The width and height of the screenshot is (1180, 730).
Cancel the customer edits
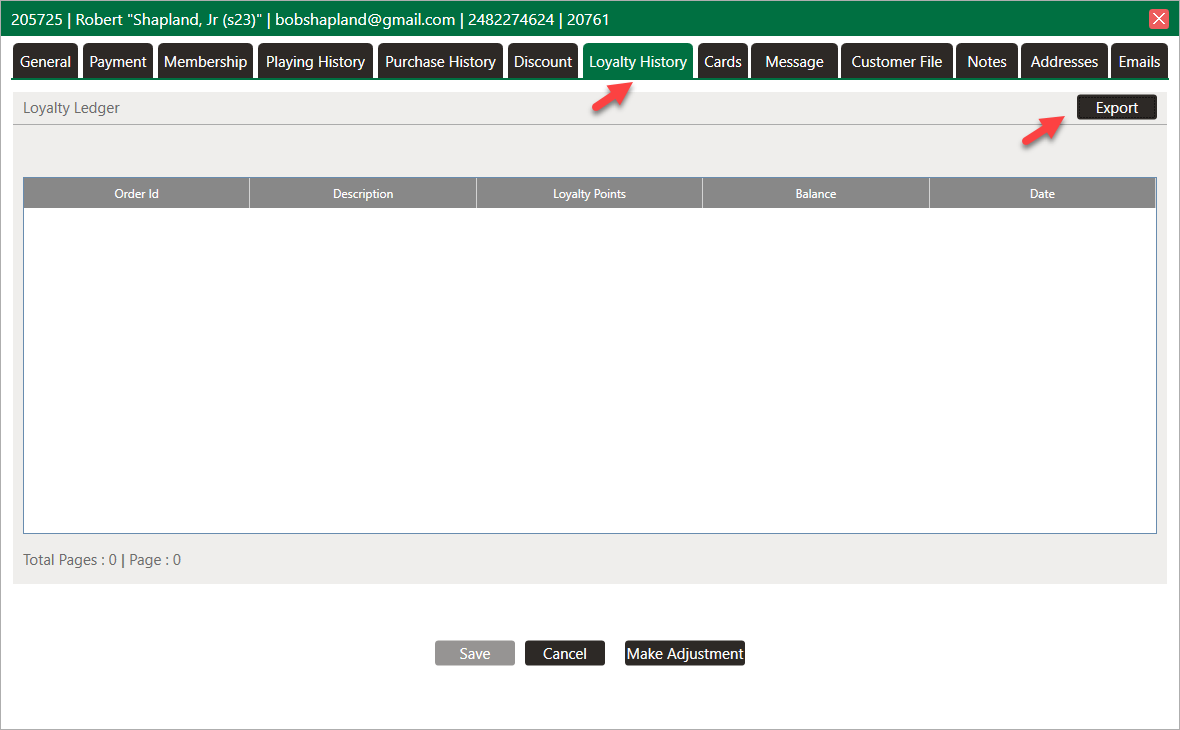tap(564, 654)
